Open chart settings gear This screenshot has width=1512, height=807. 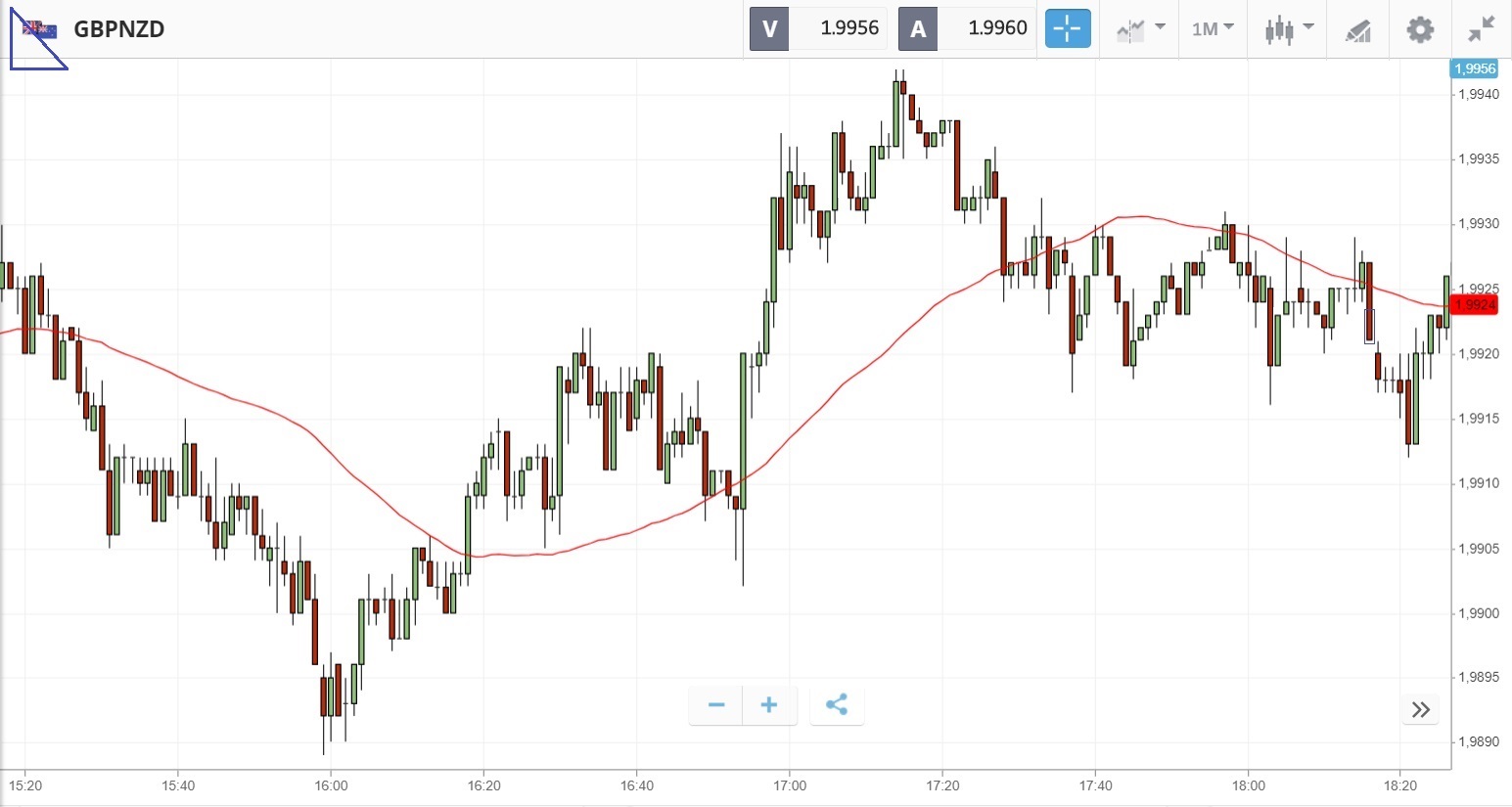[1420, 29]
